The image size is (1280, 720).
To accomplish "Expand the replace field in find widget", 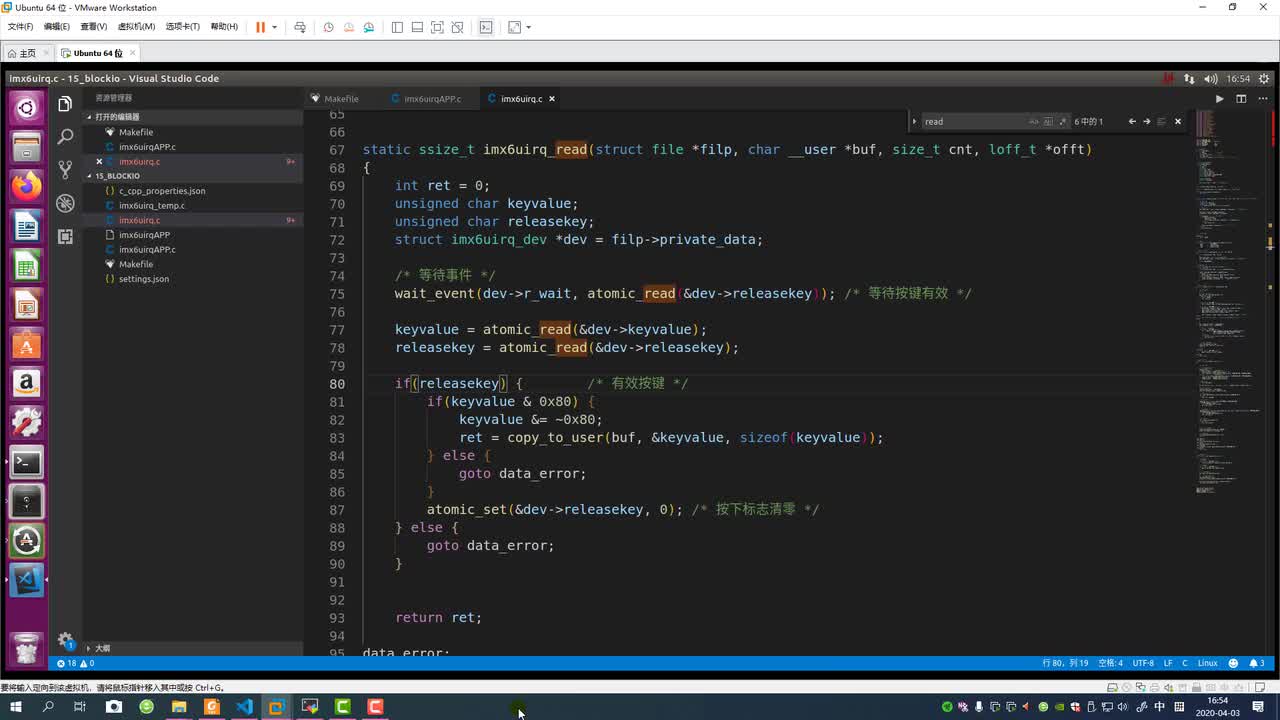I will point(914,121).
